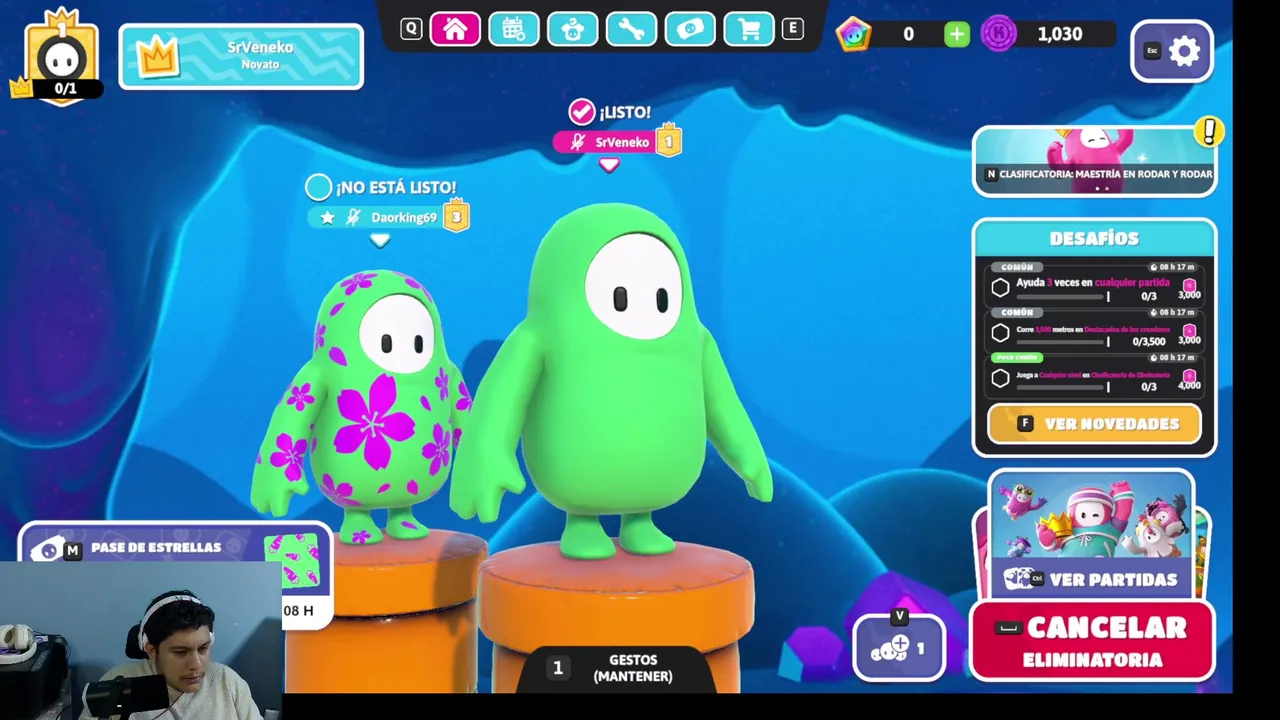Open the shopping cart store tab
The width and height of the screenshot is (1280, 720).
coord(749,29)
